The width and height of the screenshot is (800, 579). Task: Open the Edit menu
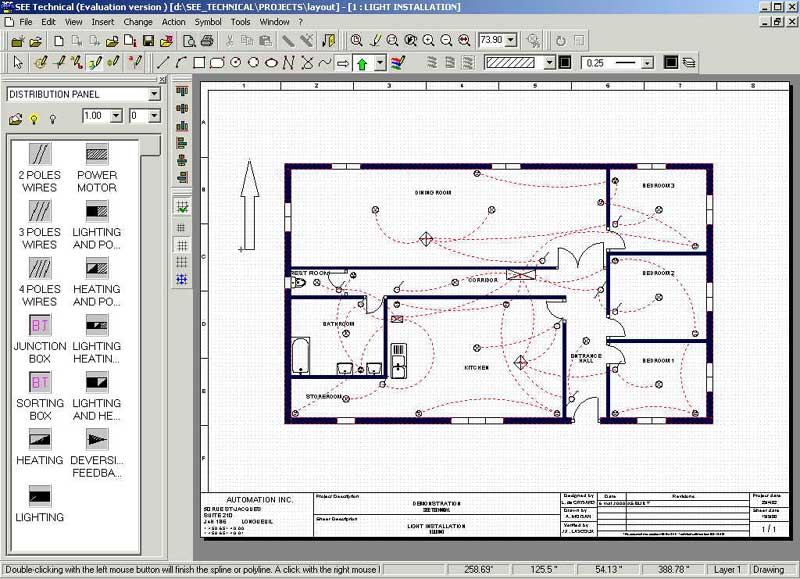pyautogui.click(x=48, y=22)
